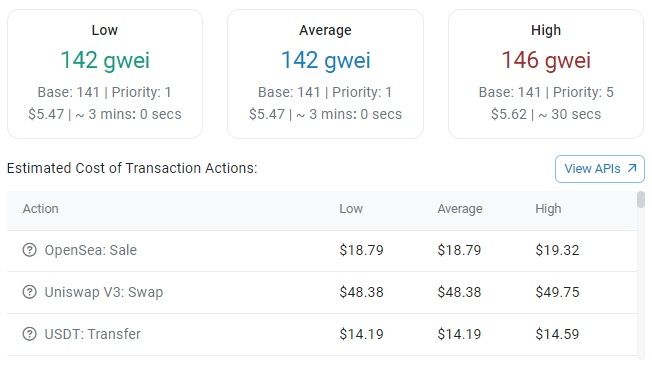Click the High column header in table
Screen dimensions: 652x367
click(x=548, y=209)
